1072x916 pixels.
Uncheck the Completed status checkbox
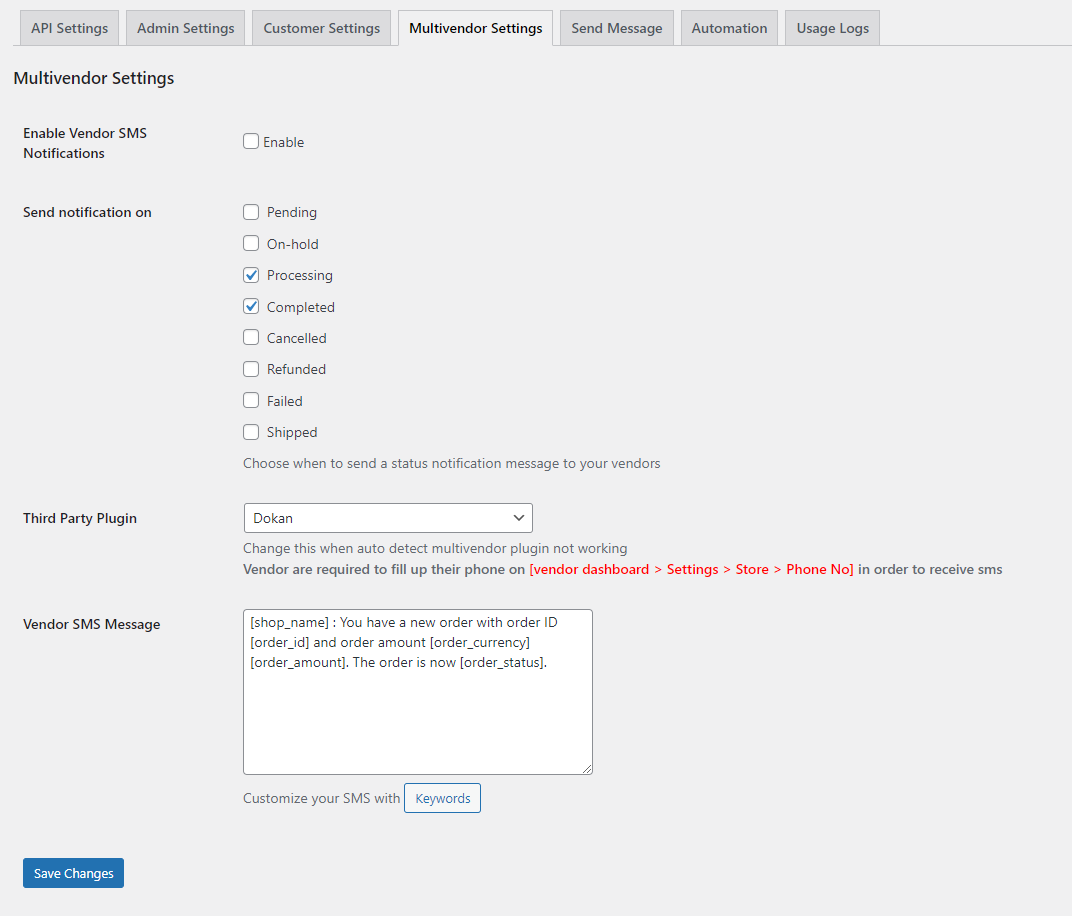251,306
